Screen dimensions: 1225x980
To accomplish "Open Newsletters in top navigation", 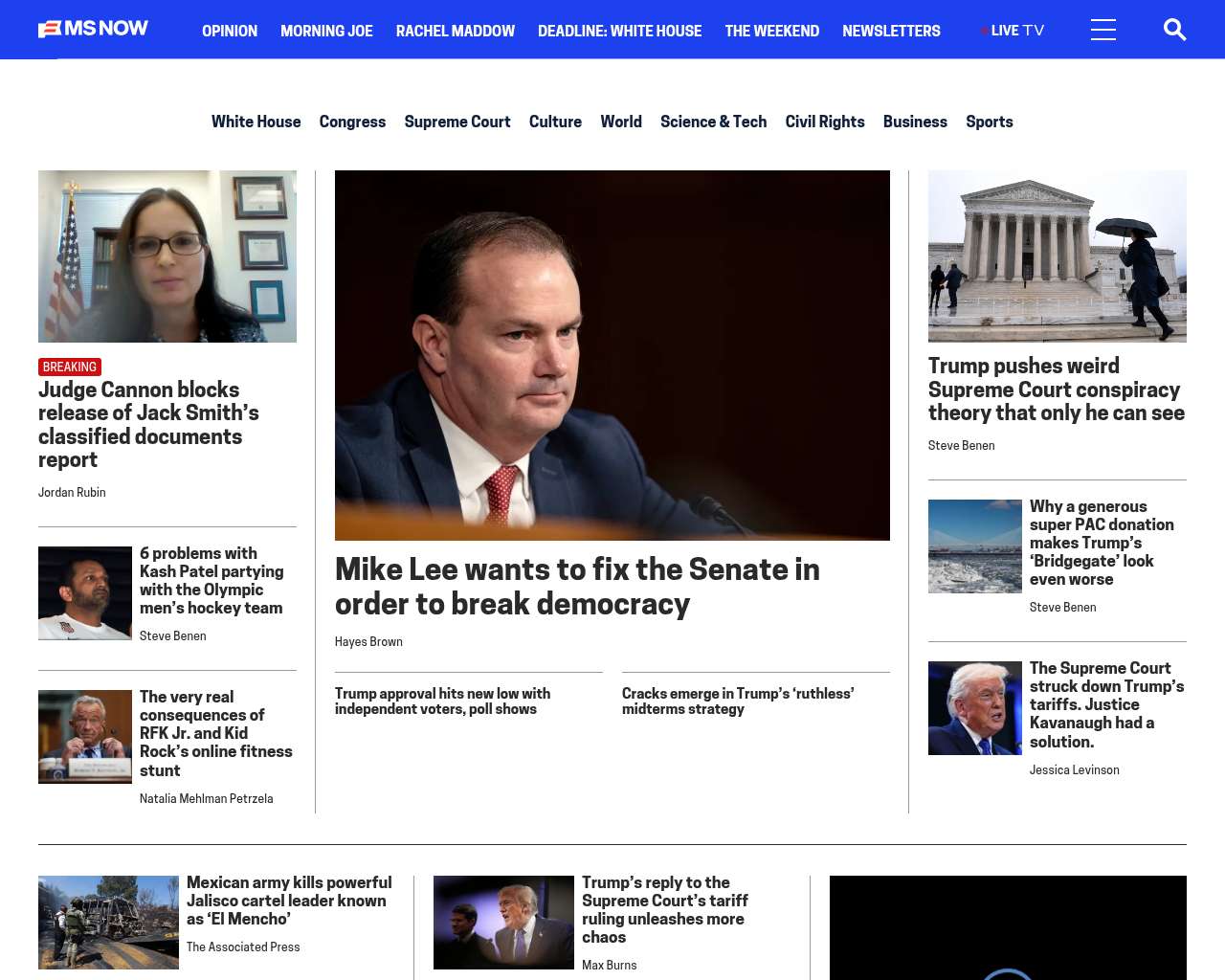I will [x=891, y=31].
